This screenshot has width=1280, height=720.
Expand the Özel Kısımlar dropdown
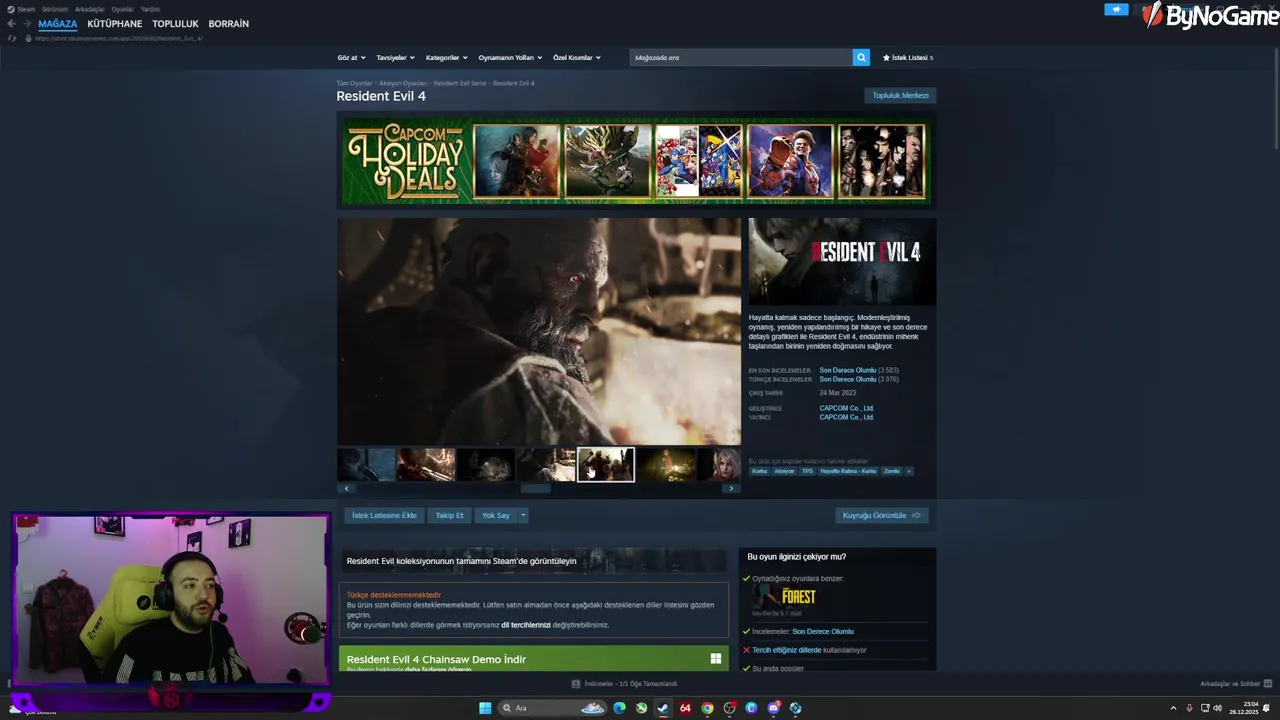tap(577, 57)
